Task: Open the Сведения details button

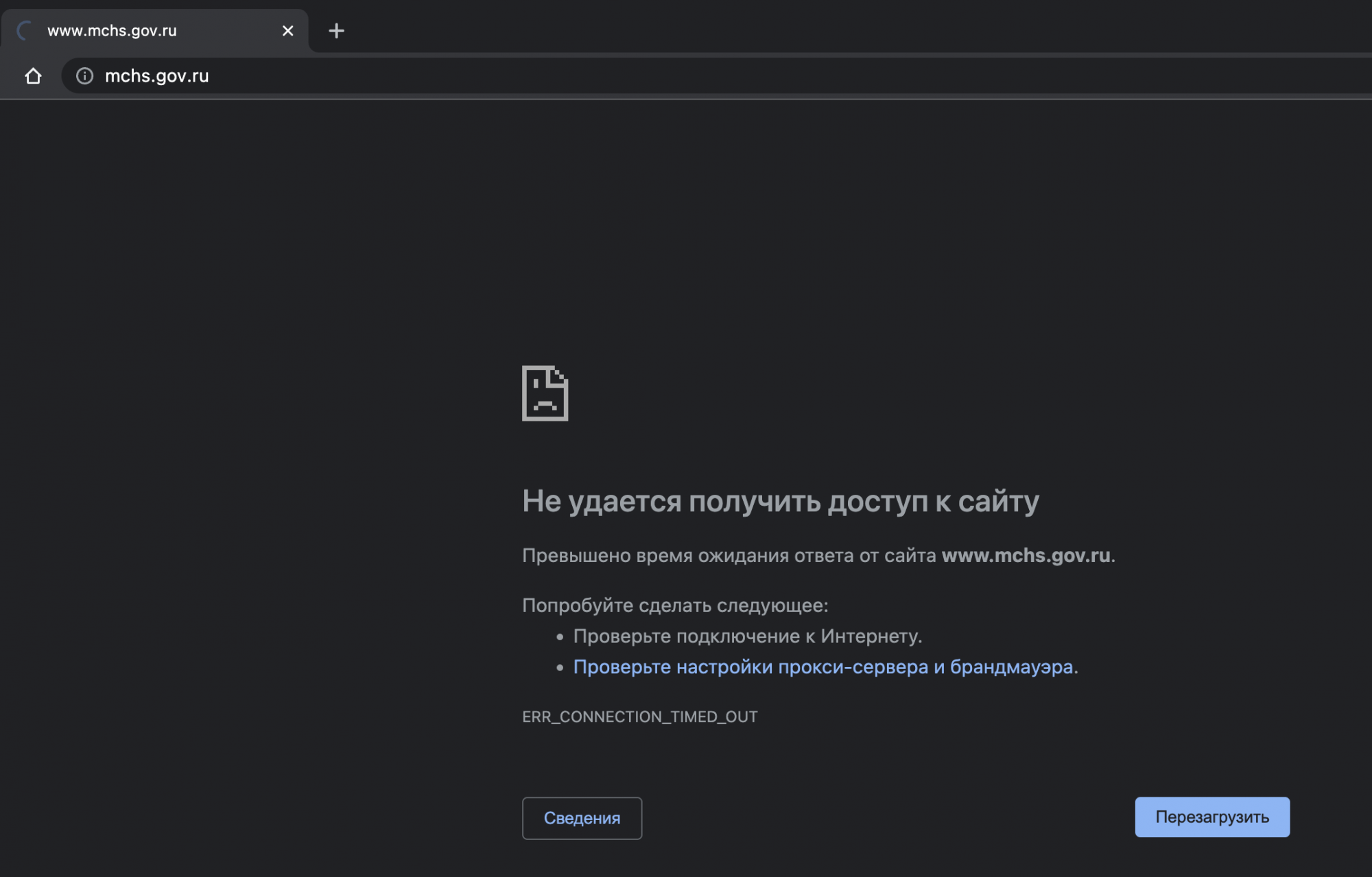Action: tap(582, 818)
